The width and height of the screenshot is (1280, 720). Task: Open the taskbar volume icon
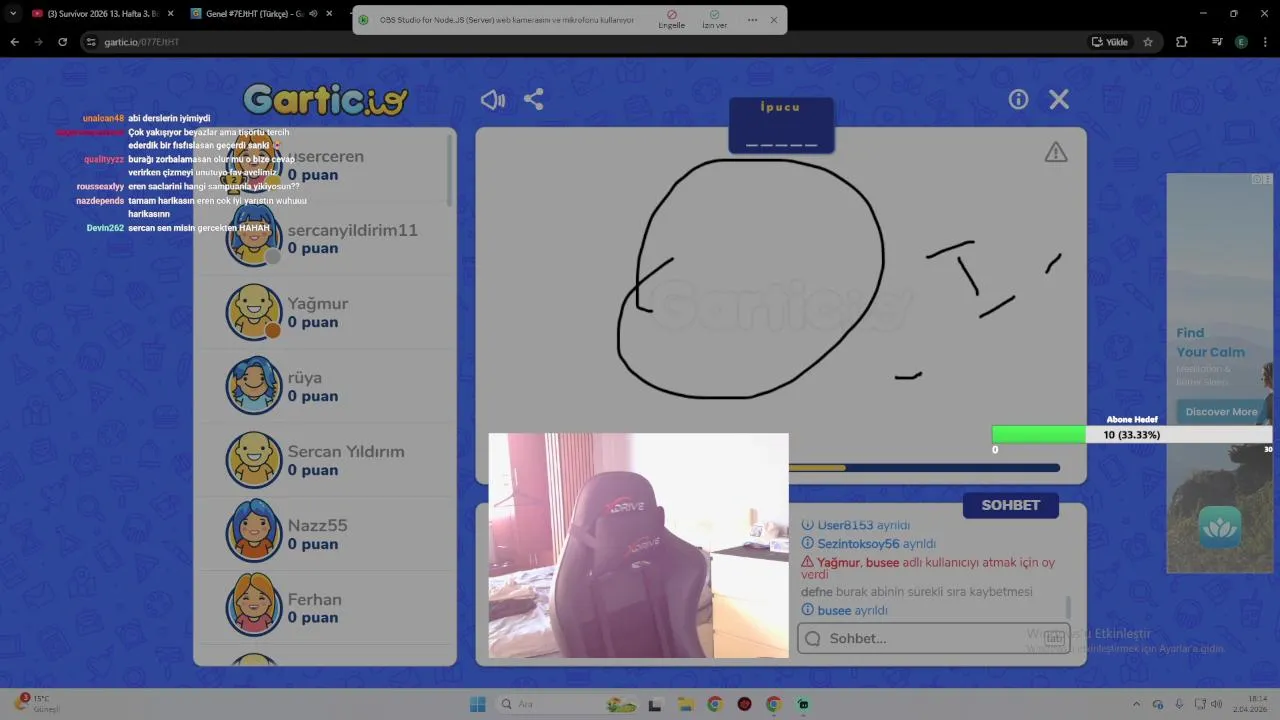[1217, 704]
